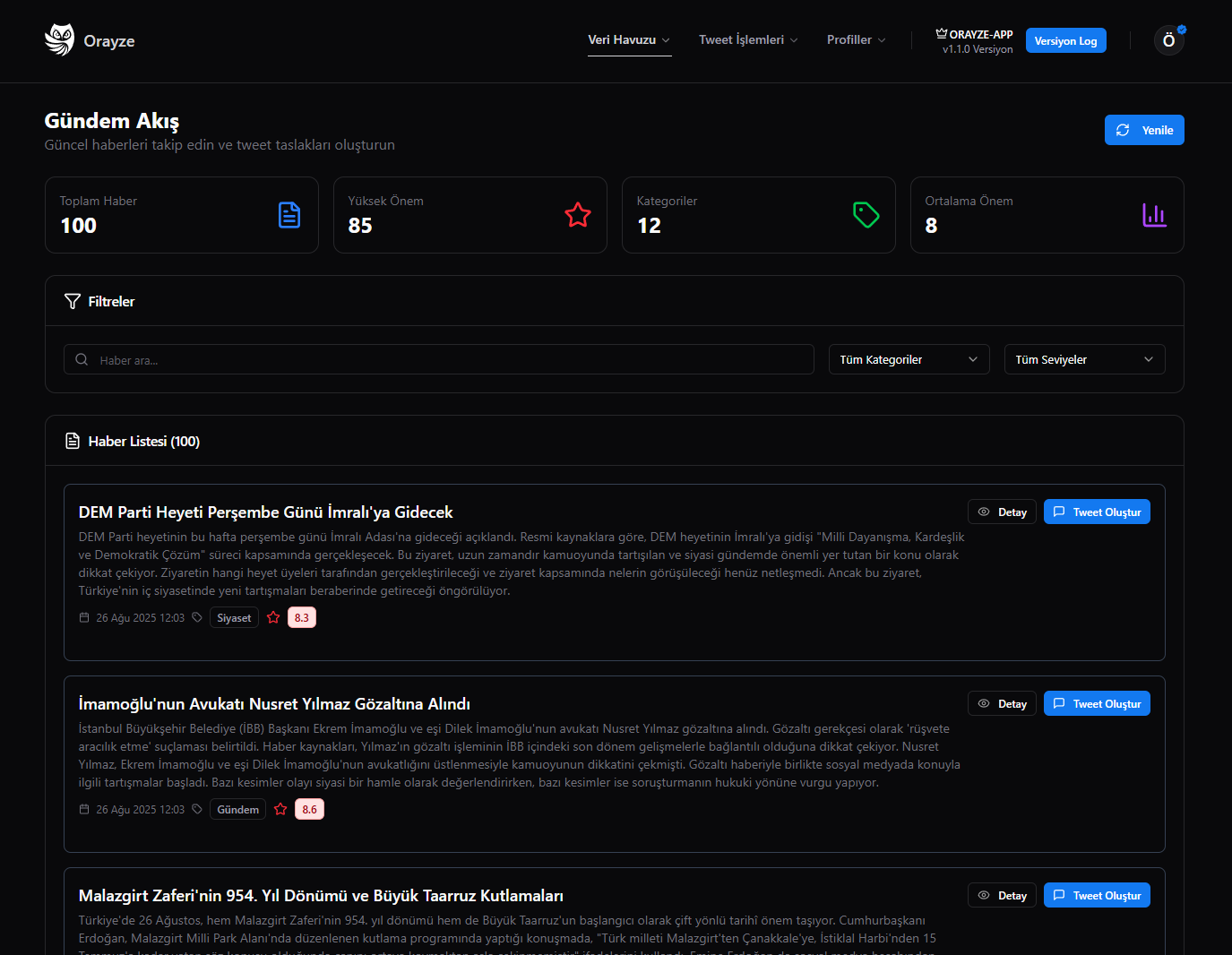
Task: Click the purple bar chart icon in Ortalama Önem
Action: point(1155,215)
